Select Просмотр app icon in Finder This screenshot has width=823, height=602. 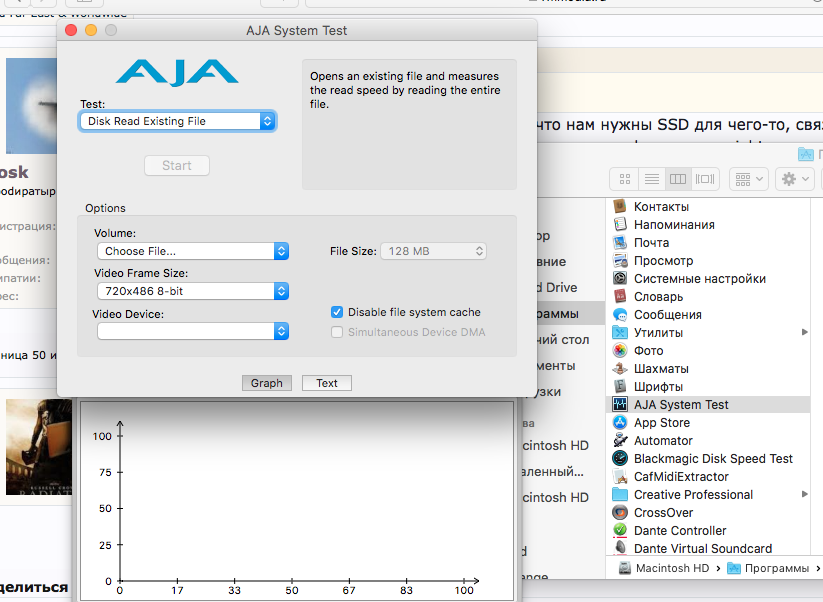pyautogui.click(x=620, y=260)
